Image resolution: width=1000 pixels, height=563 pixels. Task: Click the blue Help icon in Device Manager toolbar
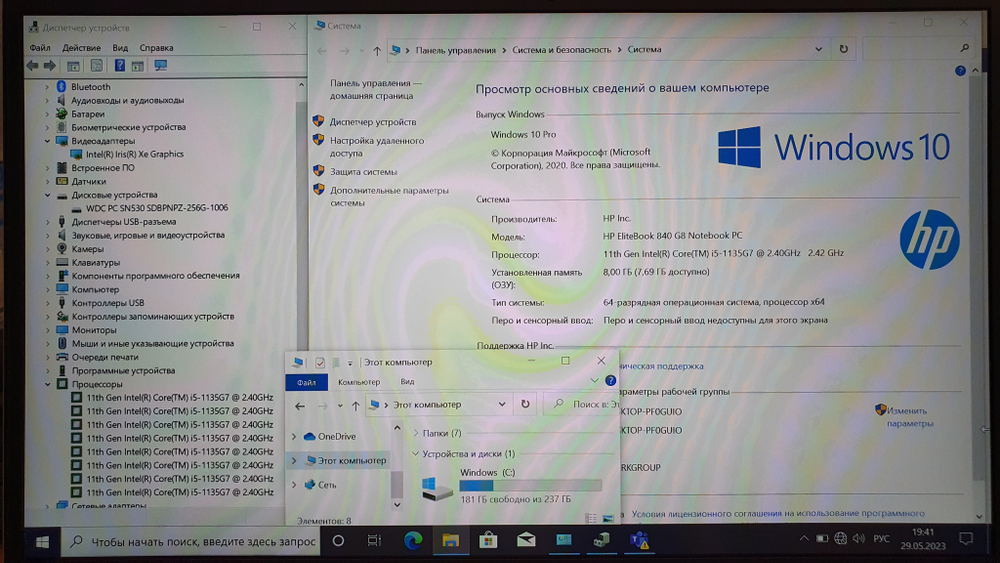pyautogui.click(x=119, y=66)
